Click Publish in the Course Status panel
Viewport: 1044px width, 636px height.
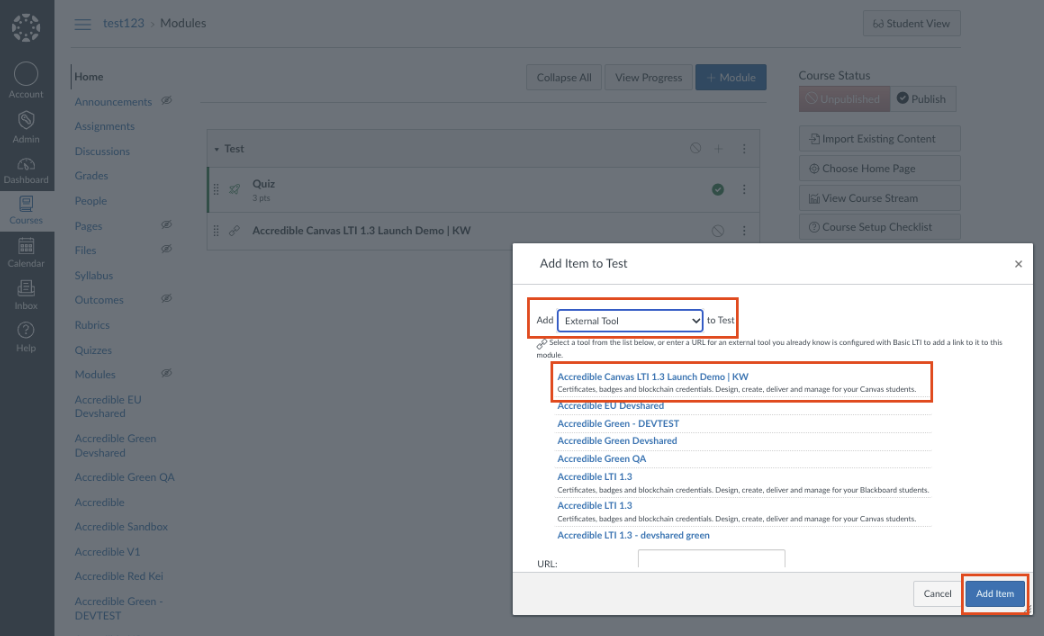coord(922,98)
